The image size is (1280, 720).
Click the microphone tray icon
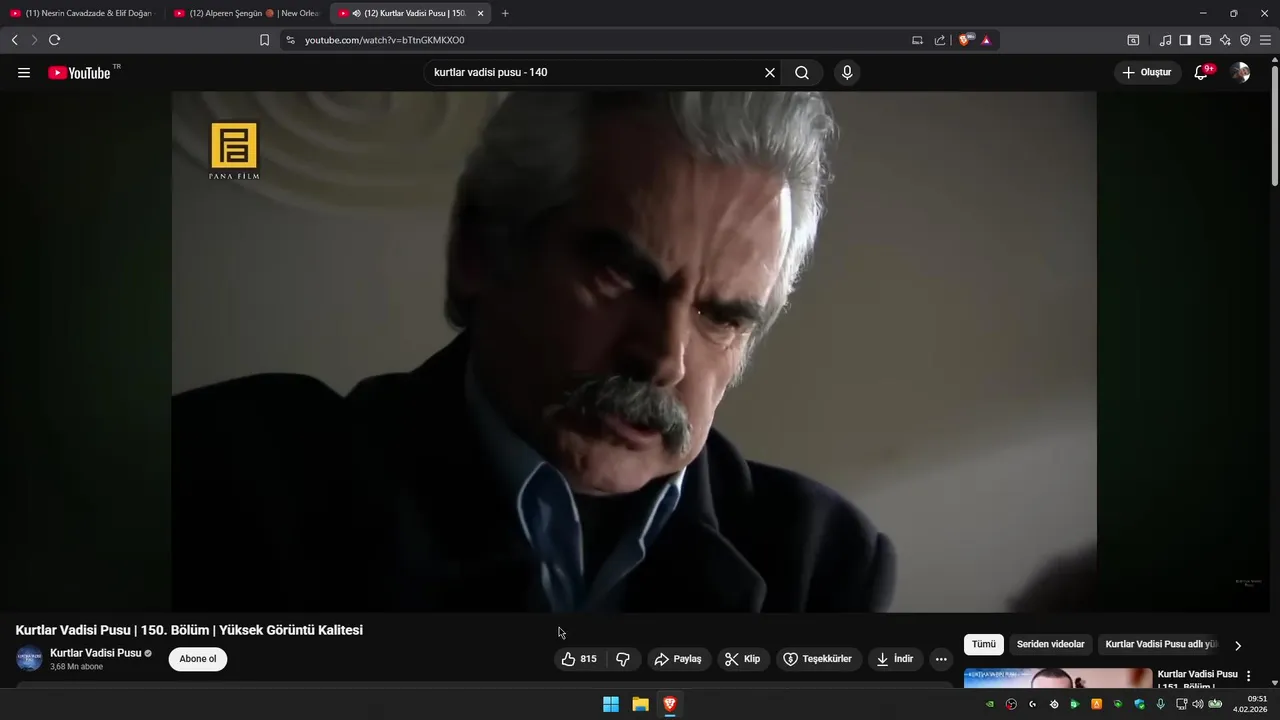(x=1160, y=704)
